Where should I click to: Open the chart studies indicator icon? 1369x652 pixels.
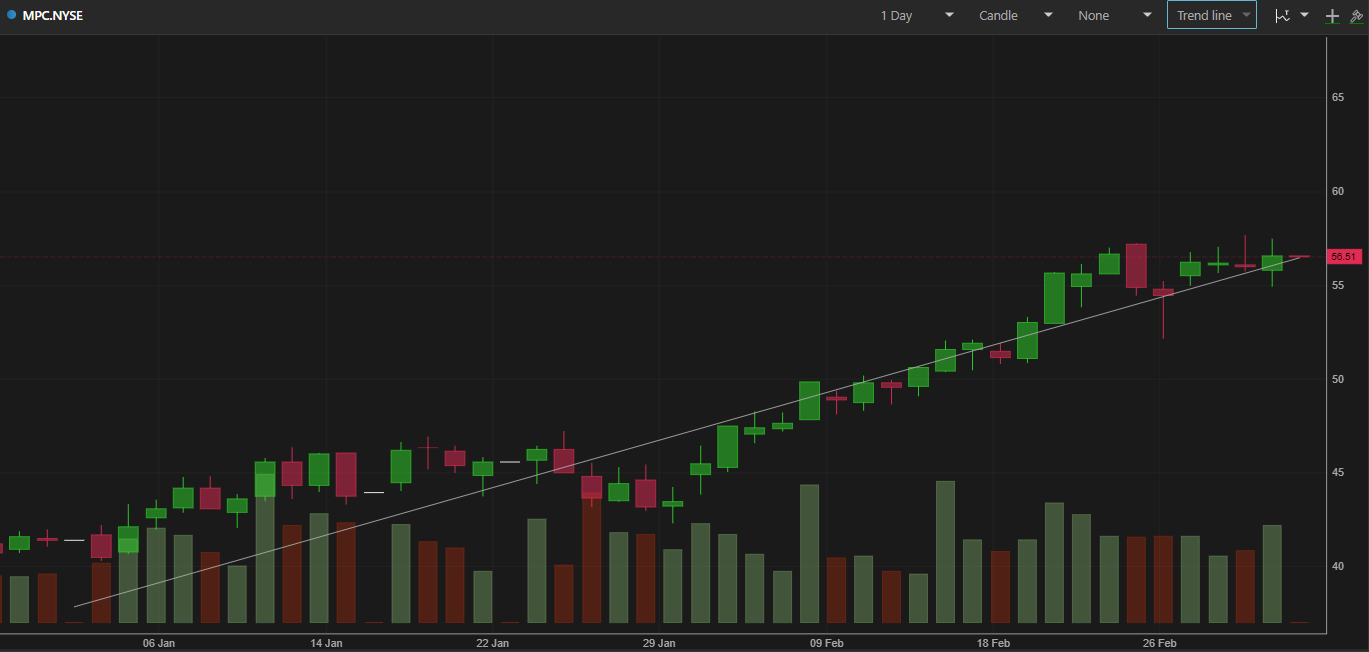tap(1282, 16)
